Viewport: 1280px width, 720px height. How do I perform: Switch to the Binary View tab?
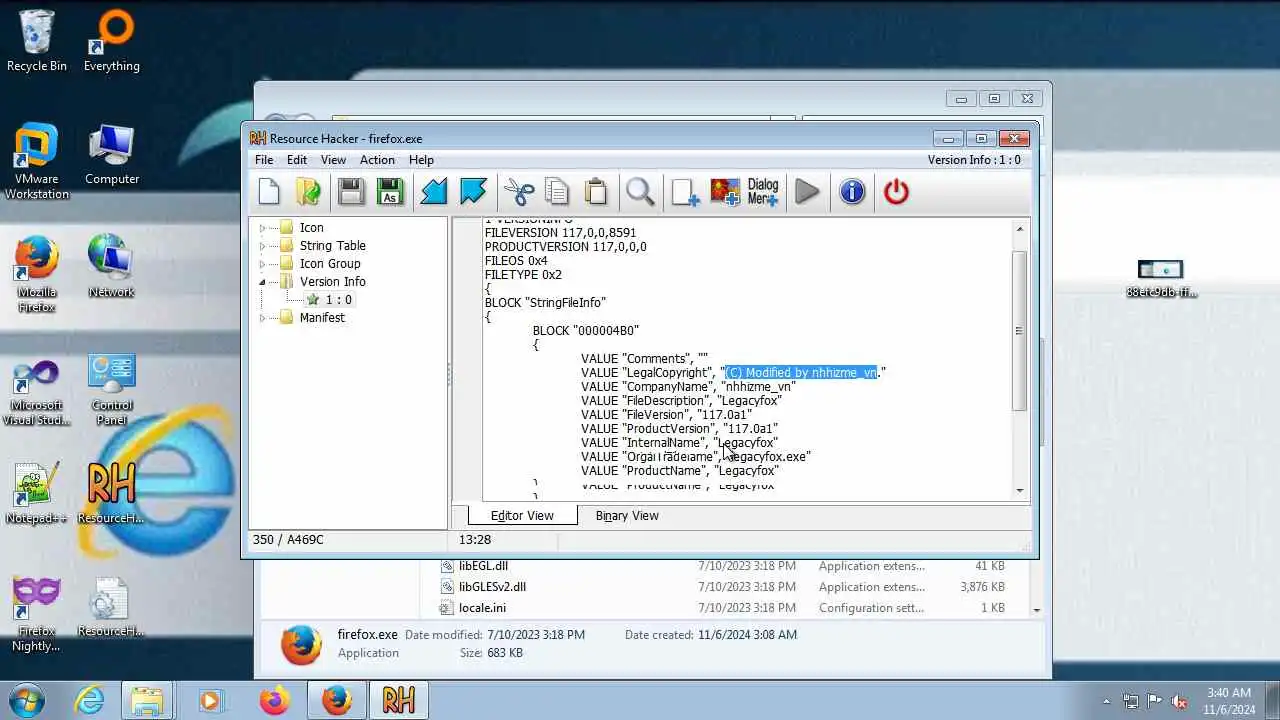click(x=627, y=516)
